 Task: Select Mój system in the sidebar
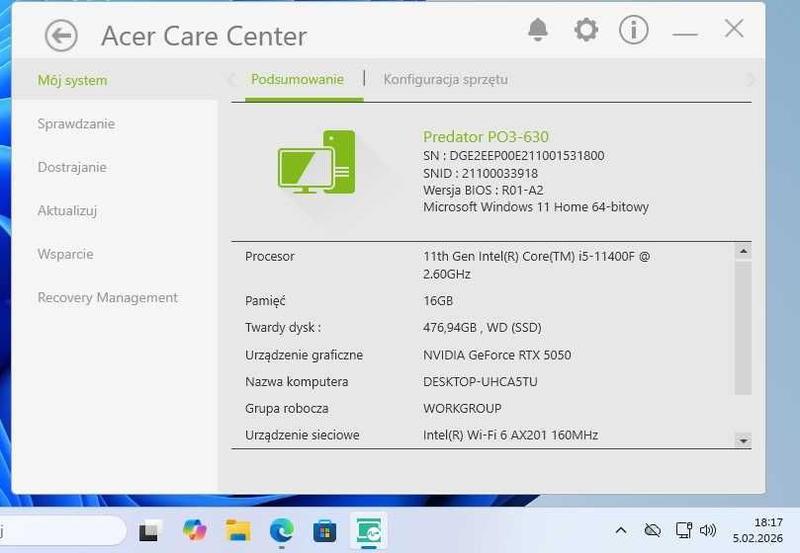[72, 81]
